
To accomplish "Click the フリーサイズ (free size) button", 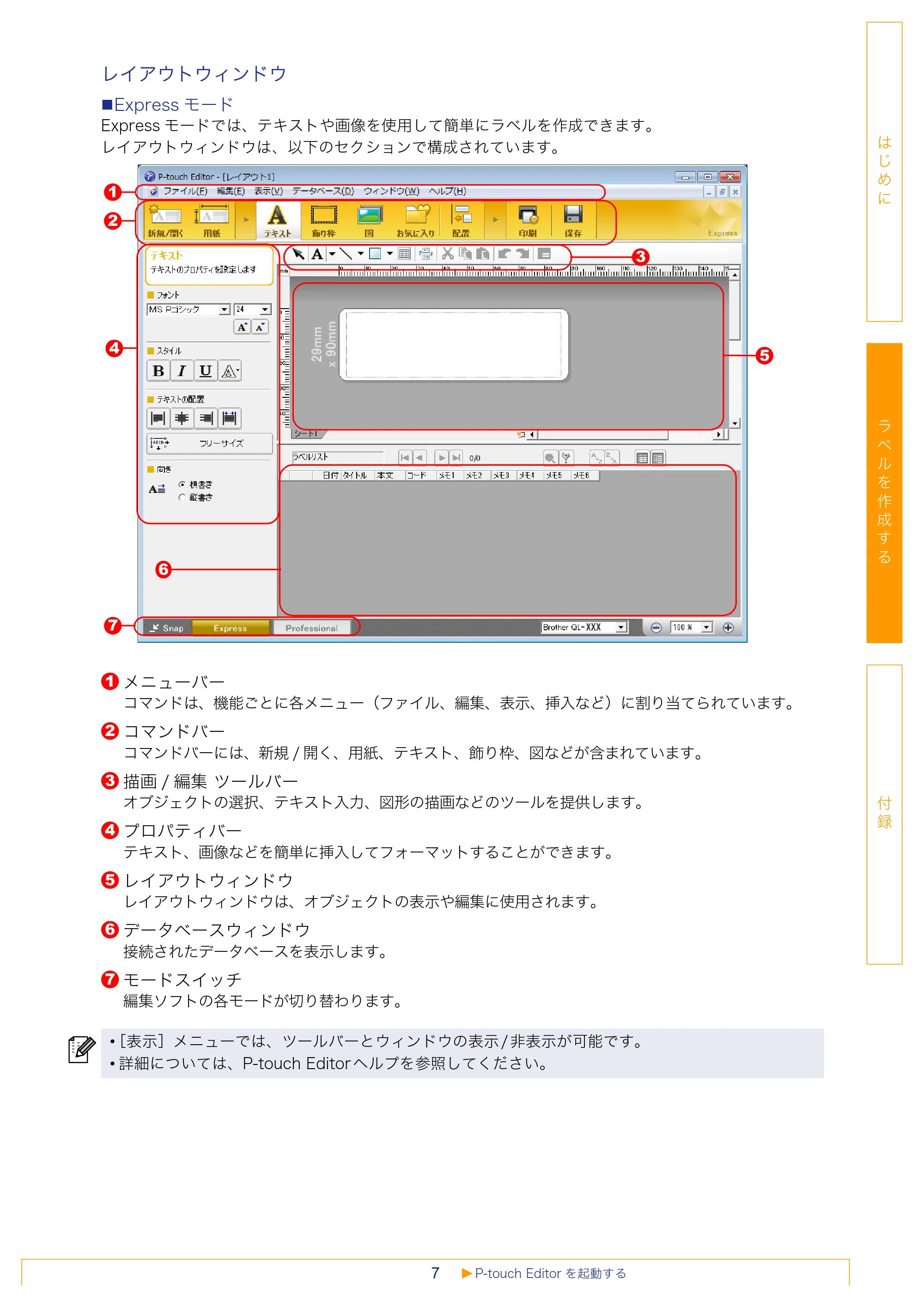I will click(210, 443).
